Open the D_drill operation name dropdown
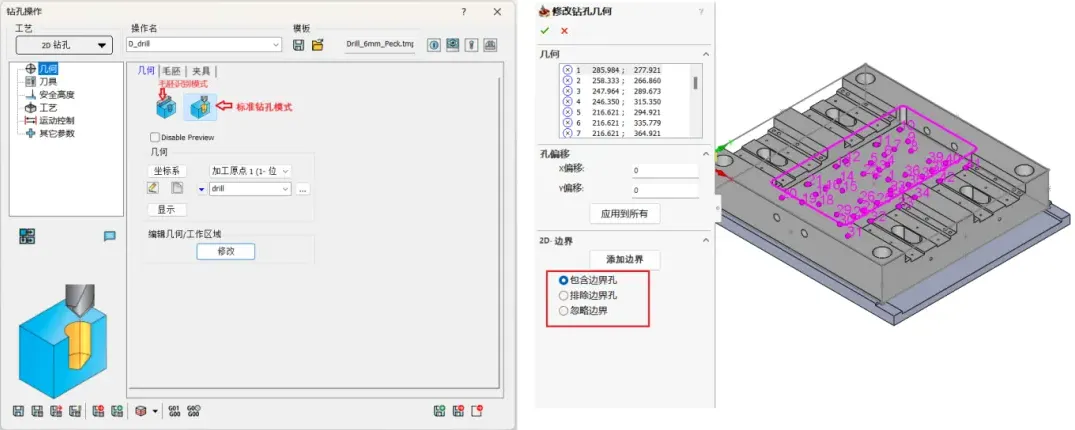 point(276,45)
